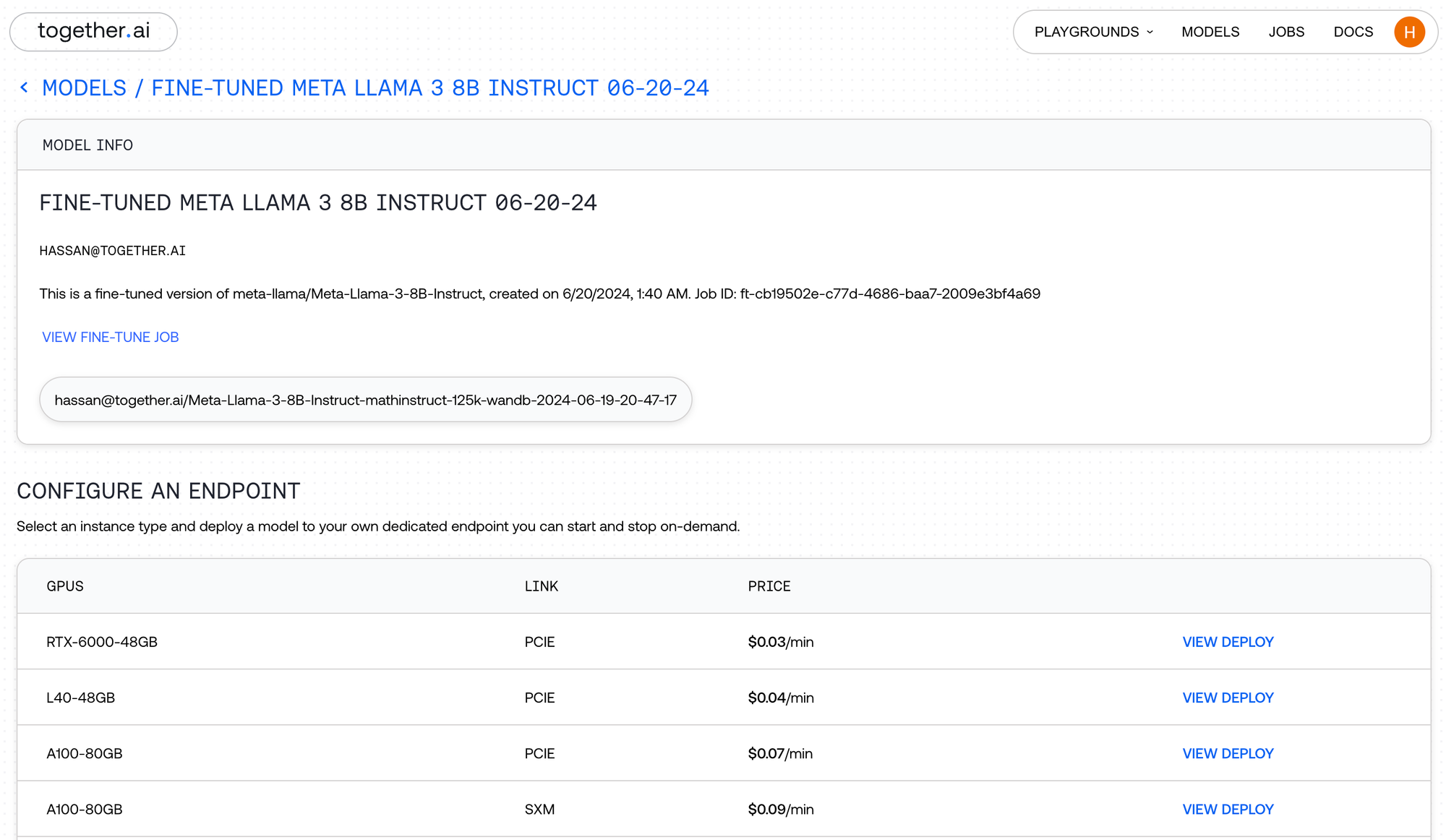Click the $0.07/min price cell
Screen dimensions: 1446x840
[780, 753]
